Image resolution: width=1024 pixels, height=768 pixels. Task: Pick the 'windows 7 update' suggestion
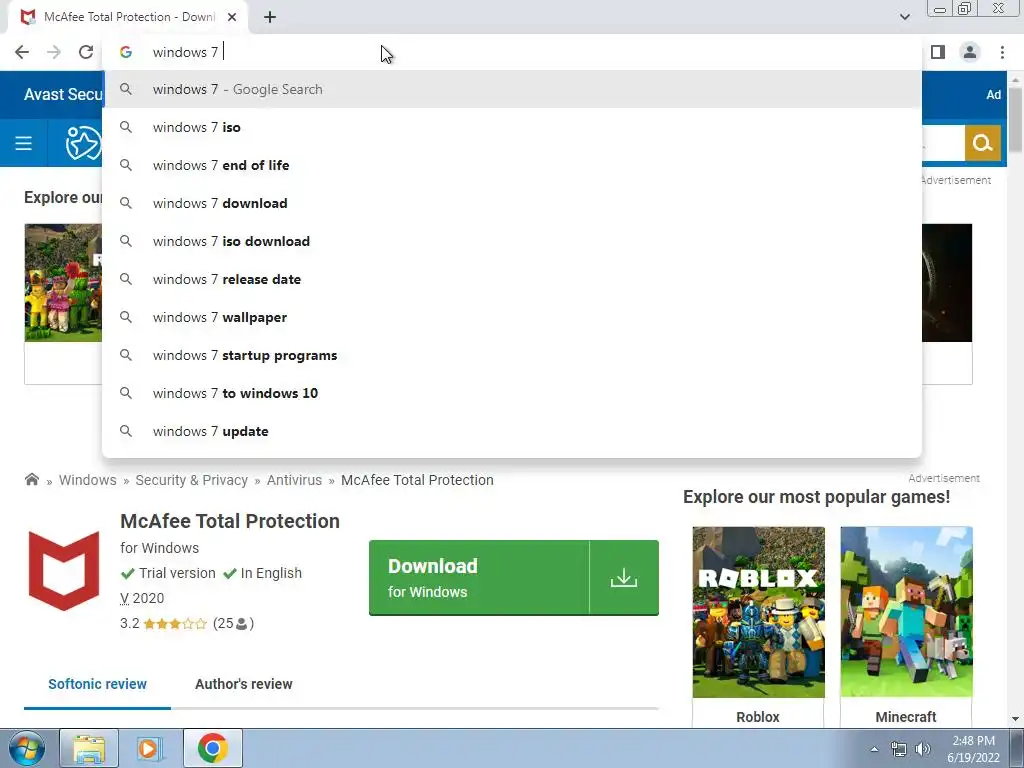click(512, 431)
